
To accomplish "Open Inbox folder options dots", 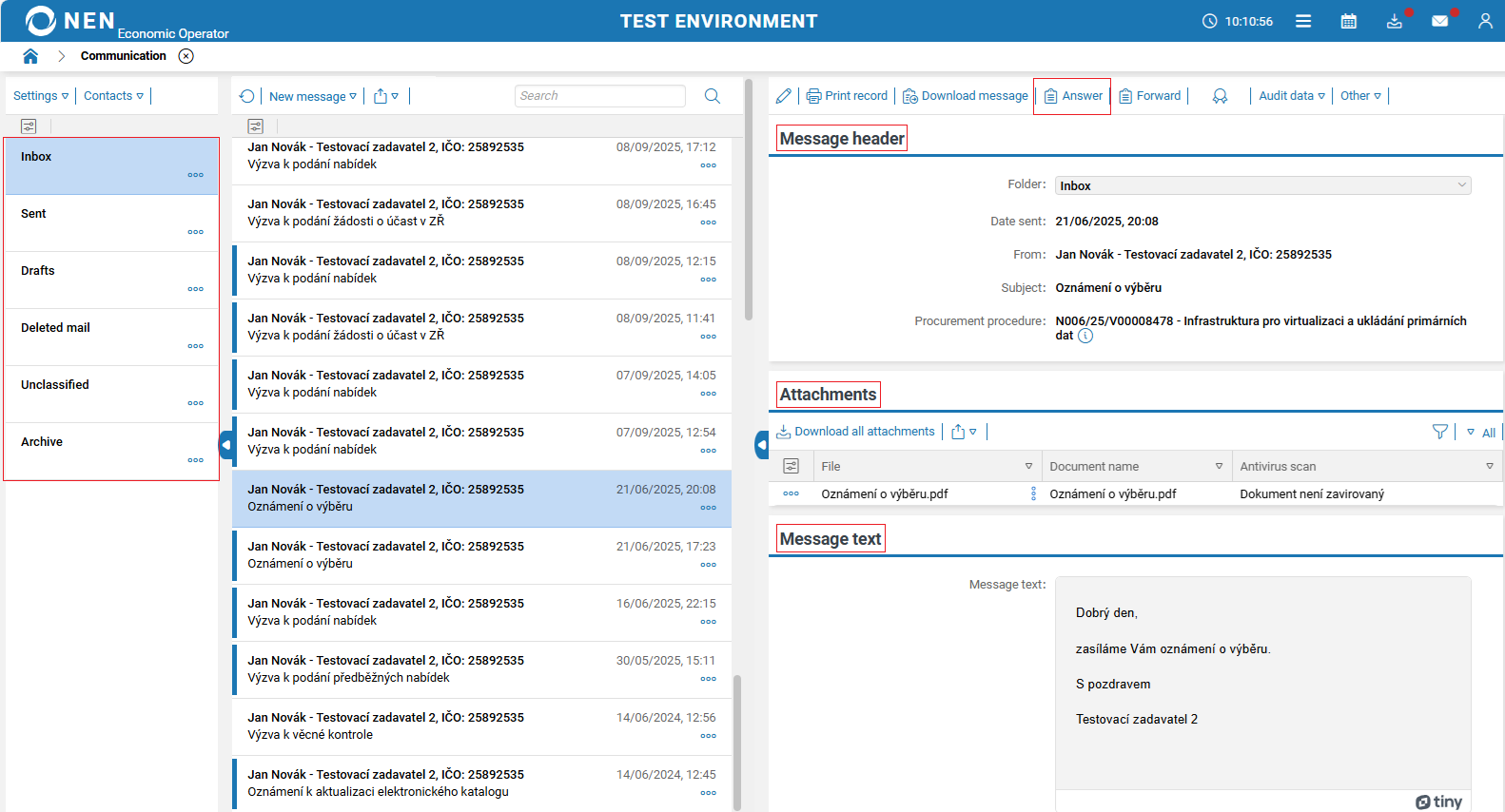I will (x=196, y=175).
